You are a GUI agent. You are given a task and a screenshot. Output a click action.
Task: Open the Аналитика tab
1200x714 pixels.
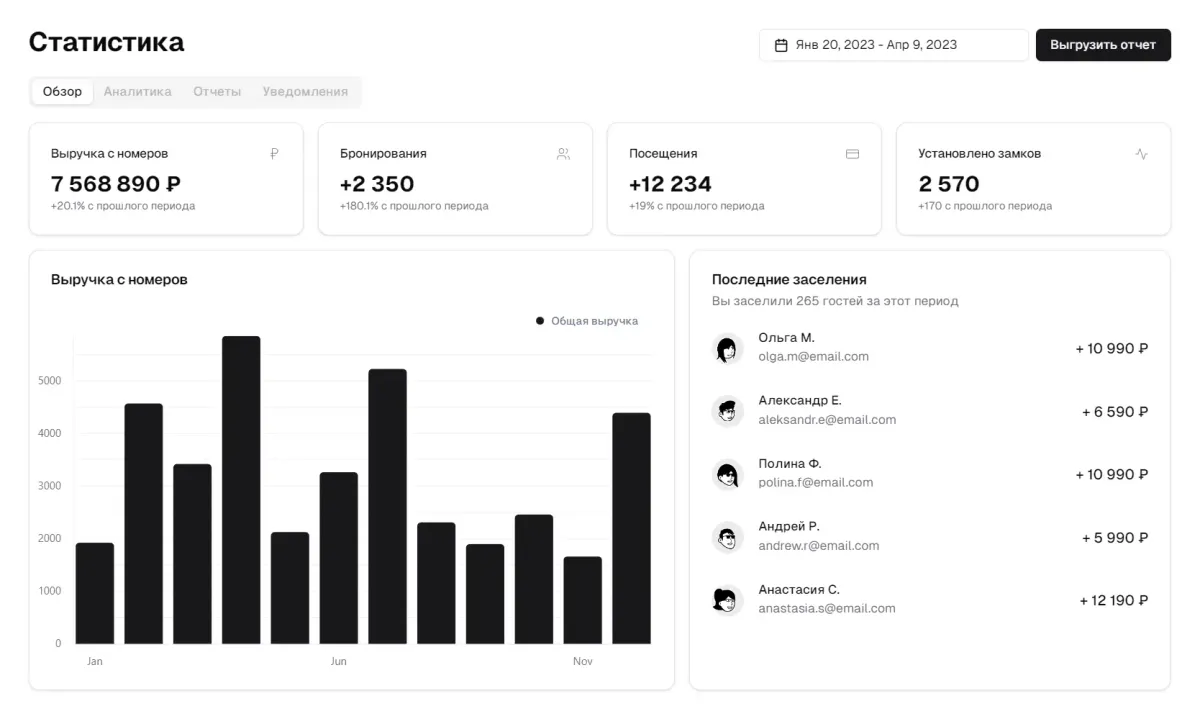tap(137, 92)
